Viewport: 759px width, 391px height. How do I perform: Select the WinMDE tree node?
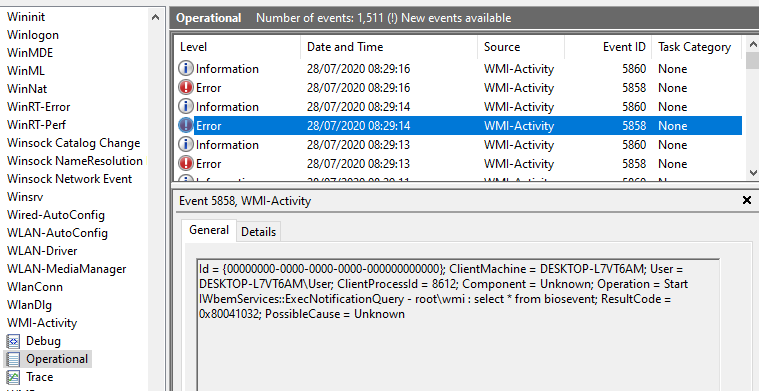click(x=30, y=53)
